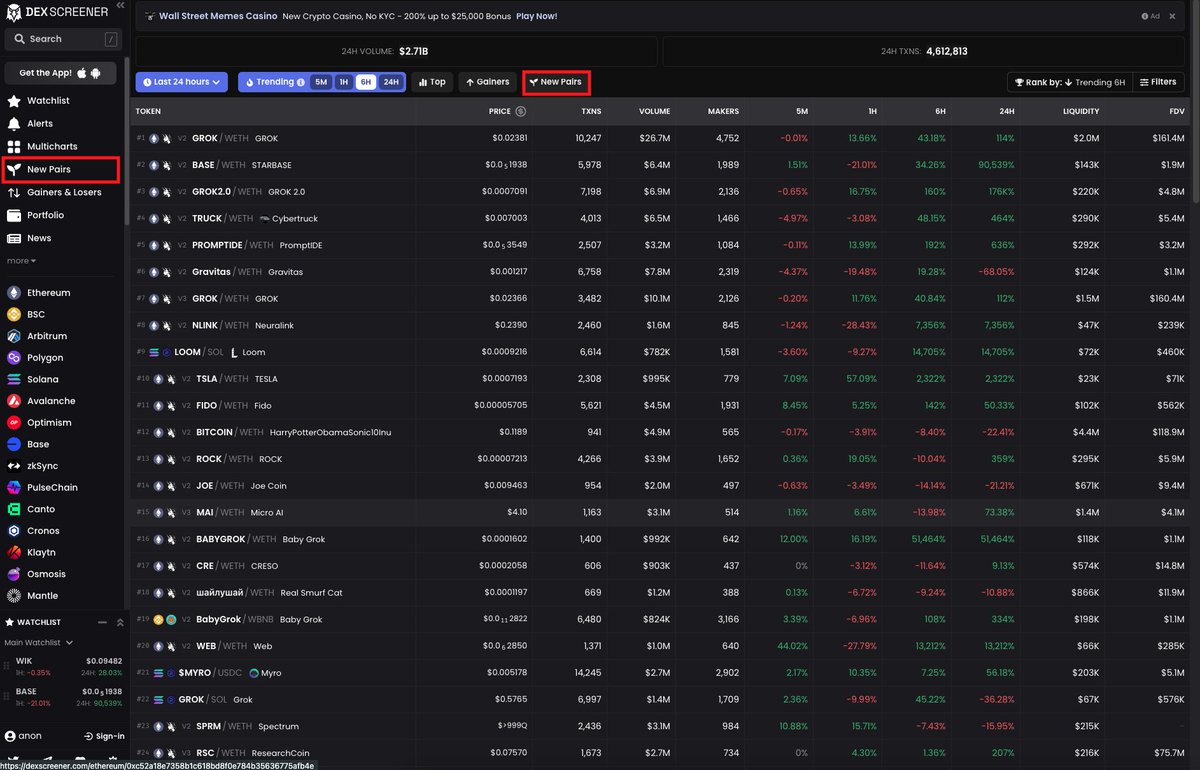Click the anon user avatar
Viewport: 1200px width, 770px height.
click(11, 736)
